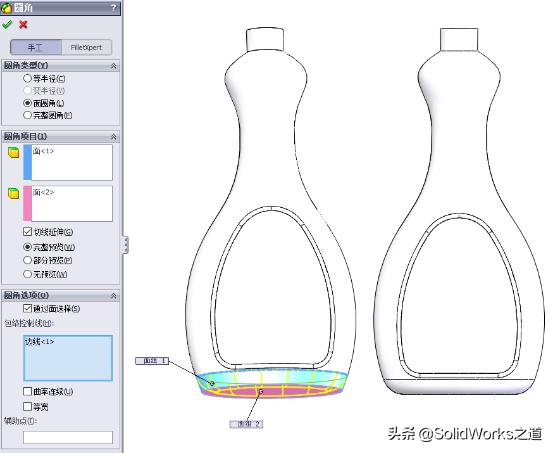Select the 面<1> entry in the first face box
Image resolution: width=554 pixels, height=453 pixels.
click(43, 151)
